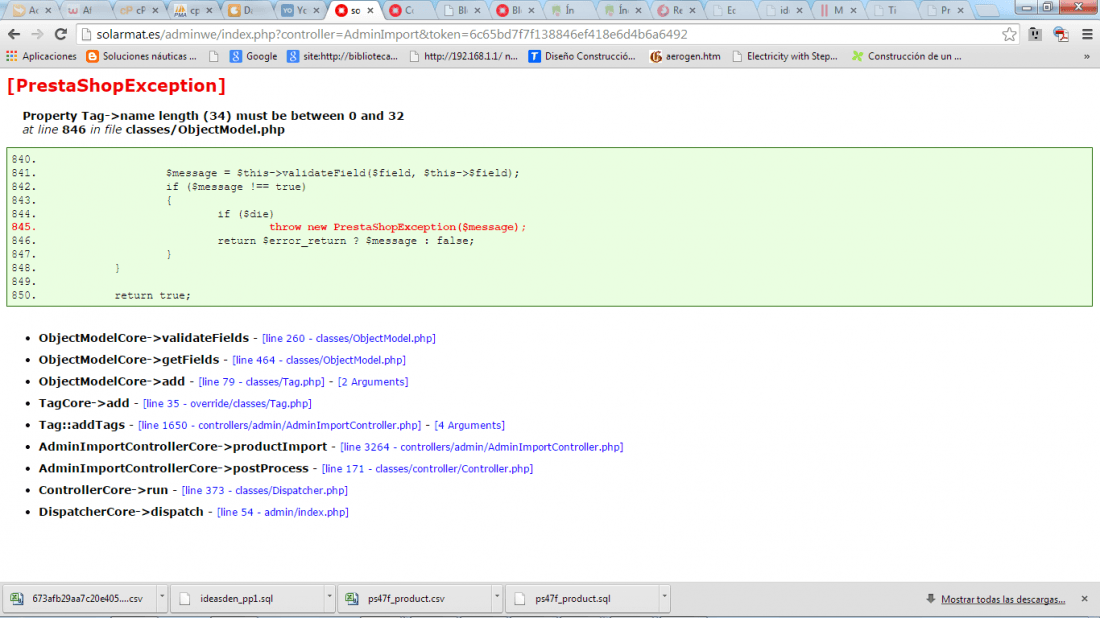
Task: Click the ps47f_product.csv spreadsheet file icon
Action: [x=352, y=598]
